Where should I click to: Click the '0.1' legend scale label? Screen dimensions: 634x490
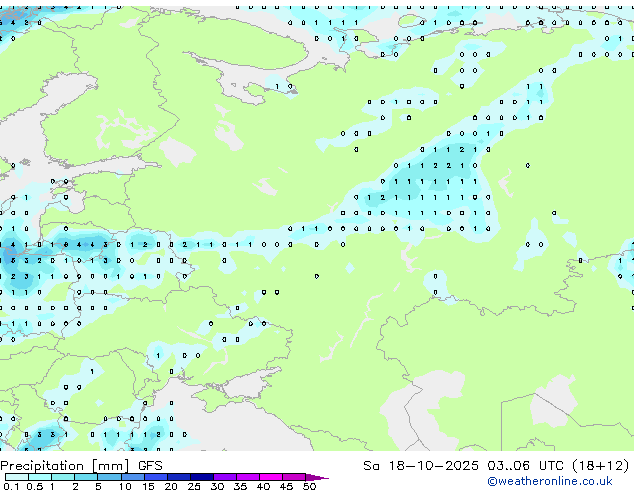point(11,486)
